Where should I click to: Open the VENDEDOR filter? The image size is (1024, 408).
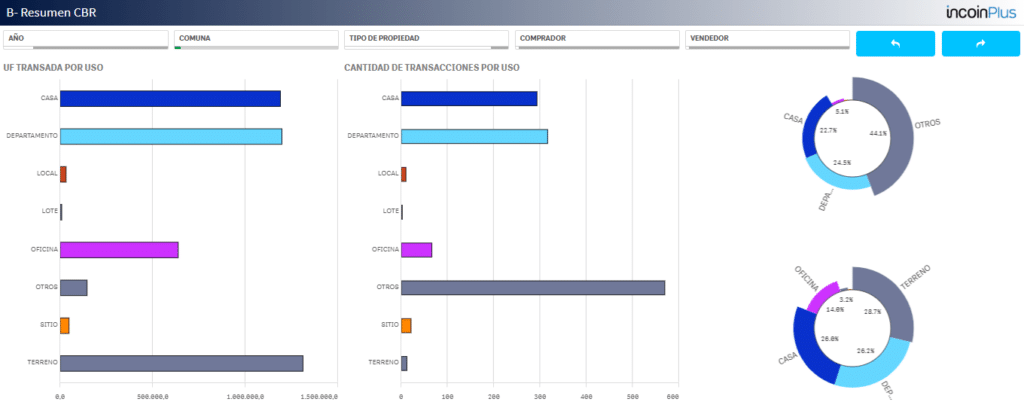point(767,39)
